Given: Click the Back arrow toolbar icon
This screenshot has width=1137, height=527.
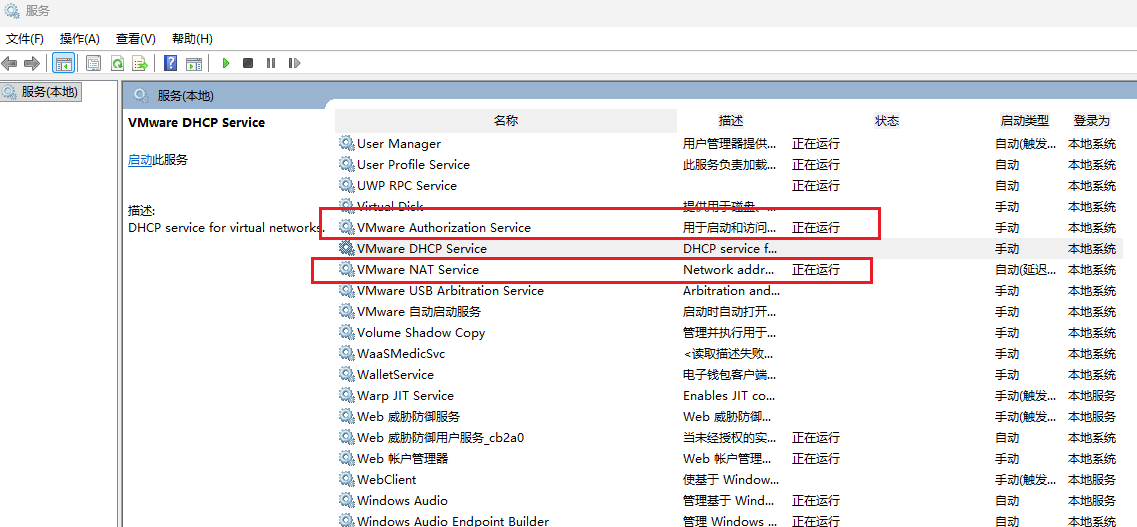Looking at the screenshot, I should click(10, 63).
